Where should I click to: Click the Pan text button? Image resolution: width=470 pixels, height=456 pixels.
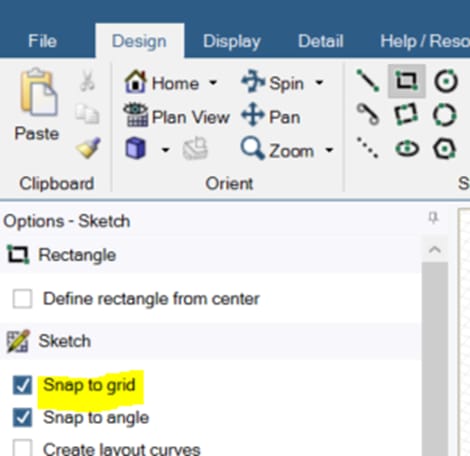pos(284,117)
